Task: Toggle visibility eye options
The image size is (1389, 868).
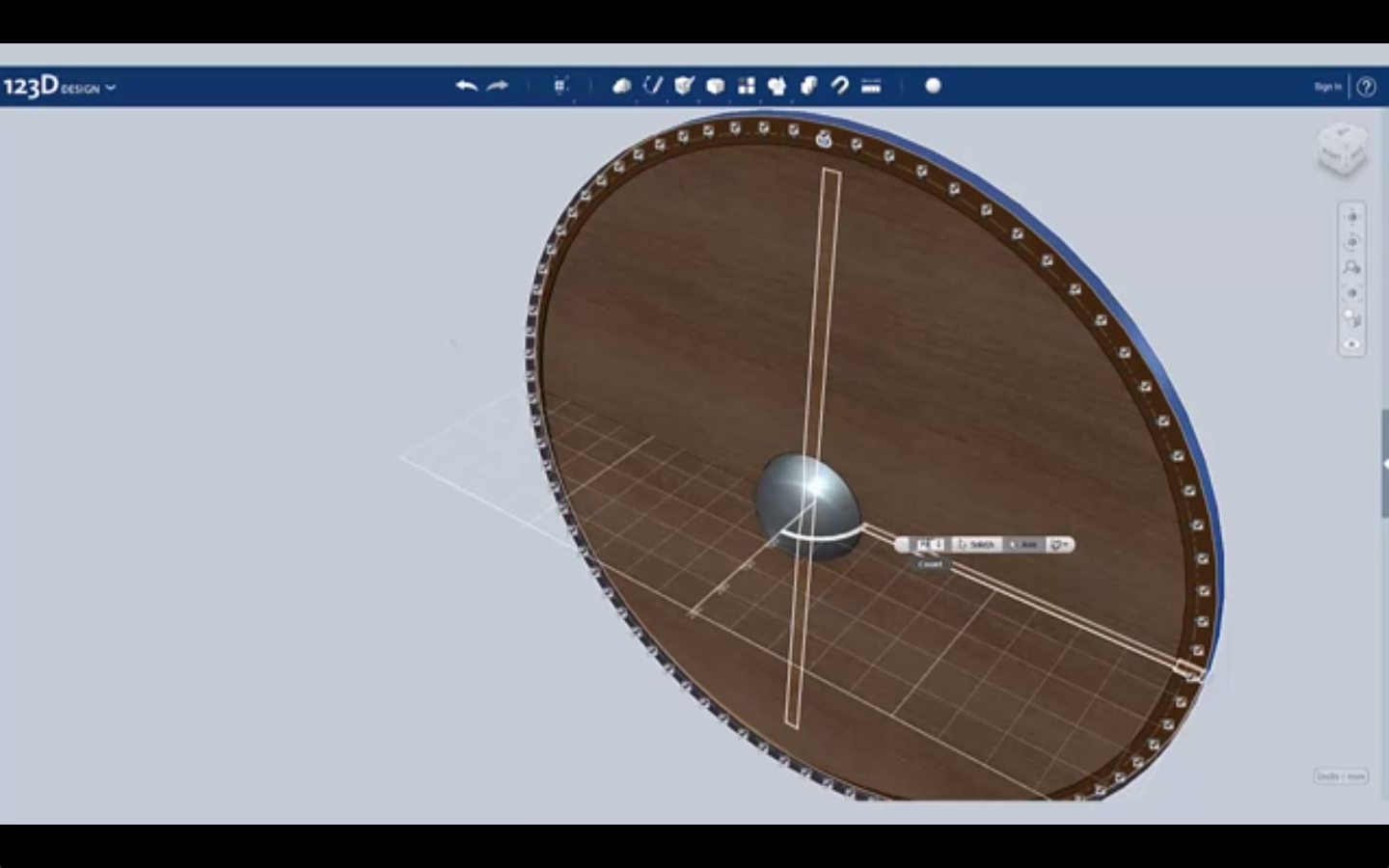Action: coord(1351,344)
